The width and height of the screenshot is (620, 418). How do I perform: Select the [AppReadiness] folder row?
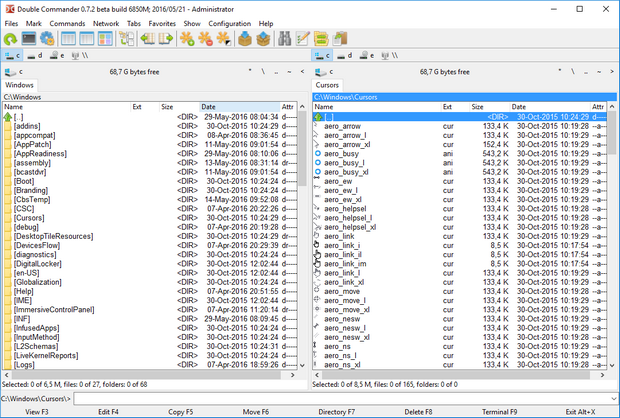coord(150,153)
